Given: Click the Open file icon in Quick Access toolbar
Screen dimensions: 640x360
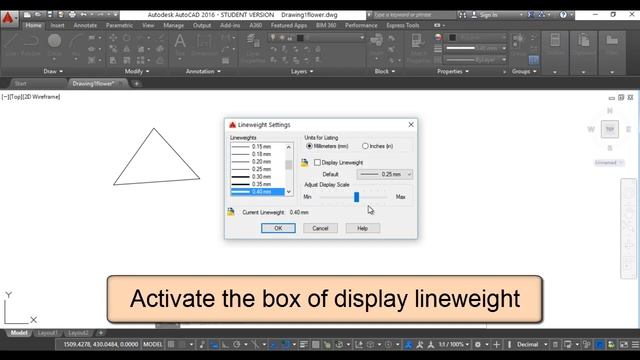Looking at the screenshot, I should (38, 15).
